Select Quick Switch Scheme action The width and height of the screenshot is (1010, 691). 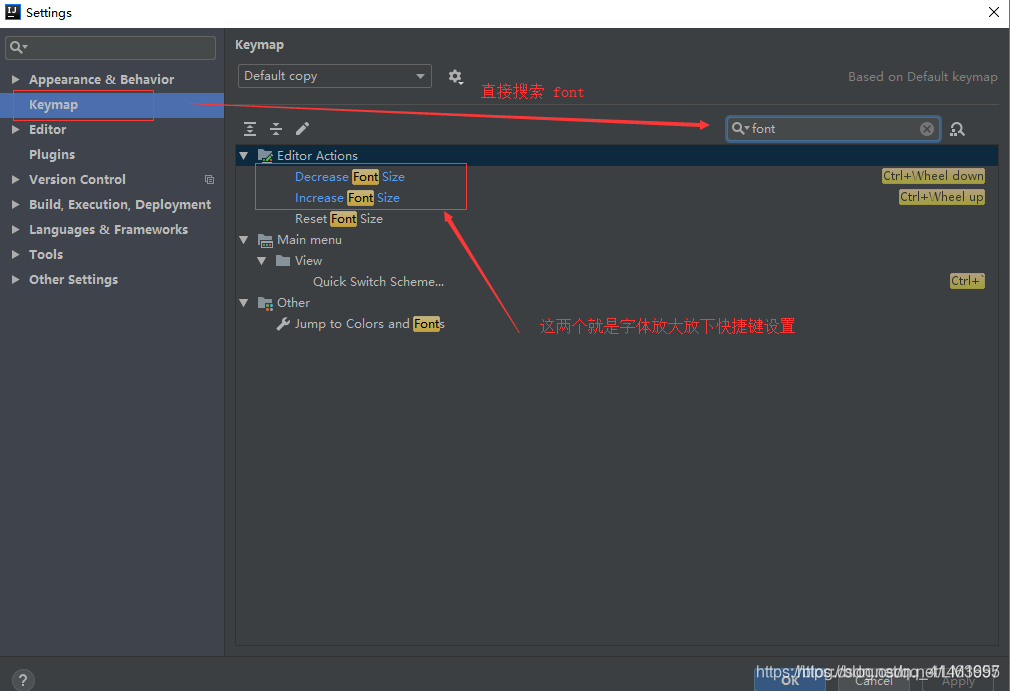(x=378, y=281)
